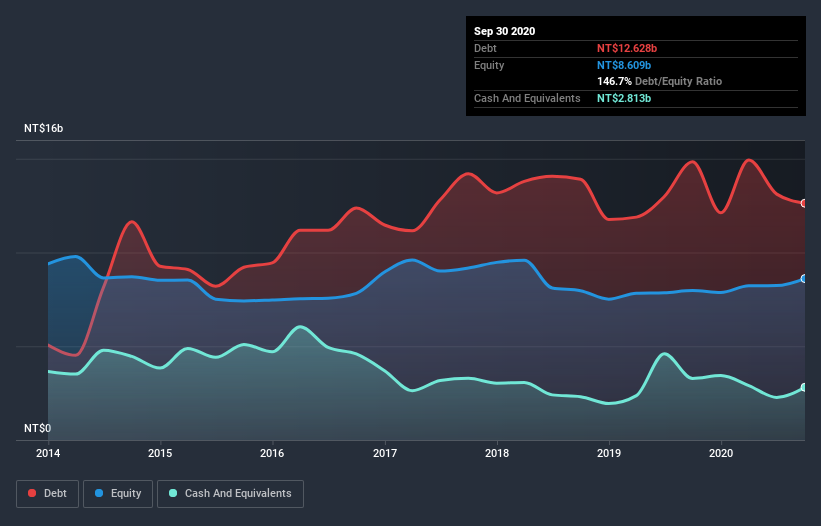The height and width of the screenshot is (526, 821).
Task: Click the 146.7% Debt/Equity Ratio text
Action: point(659,81)
